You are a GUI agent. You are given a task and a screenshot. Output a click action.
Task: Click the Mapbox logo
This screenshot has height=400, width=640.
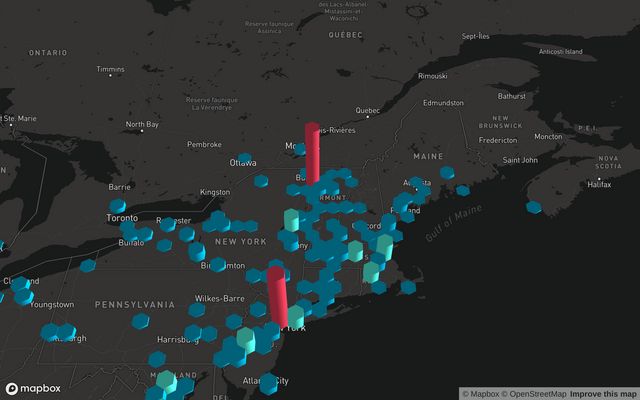32,388
